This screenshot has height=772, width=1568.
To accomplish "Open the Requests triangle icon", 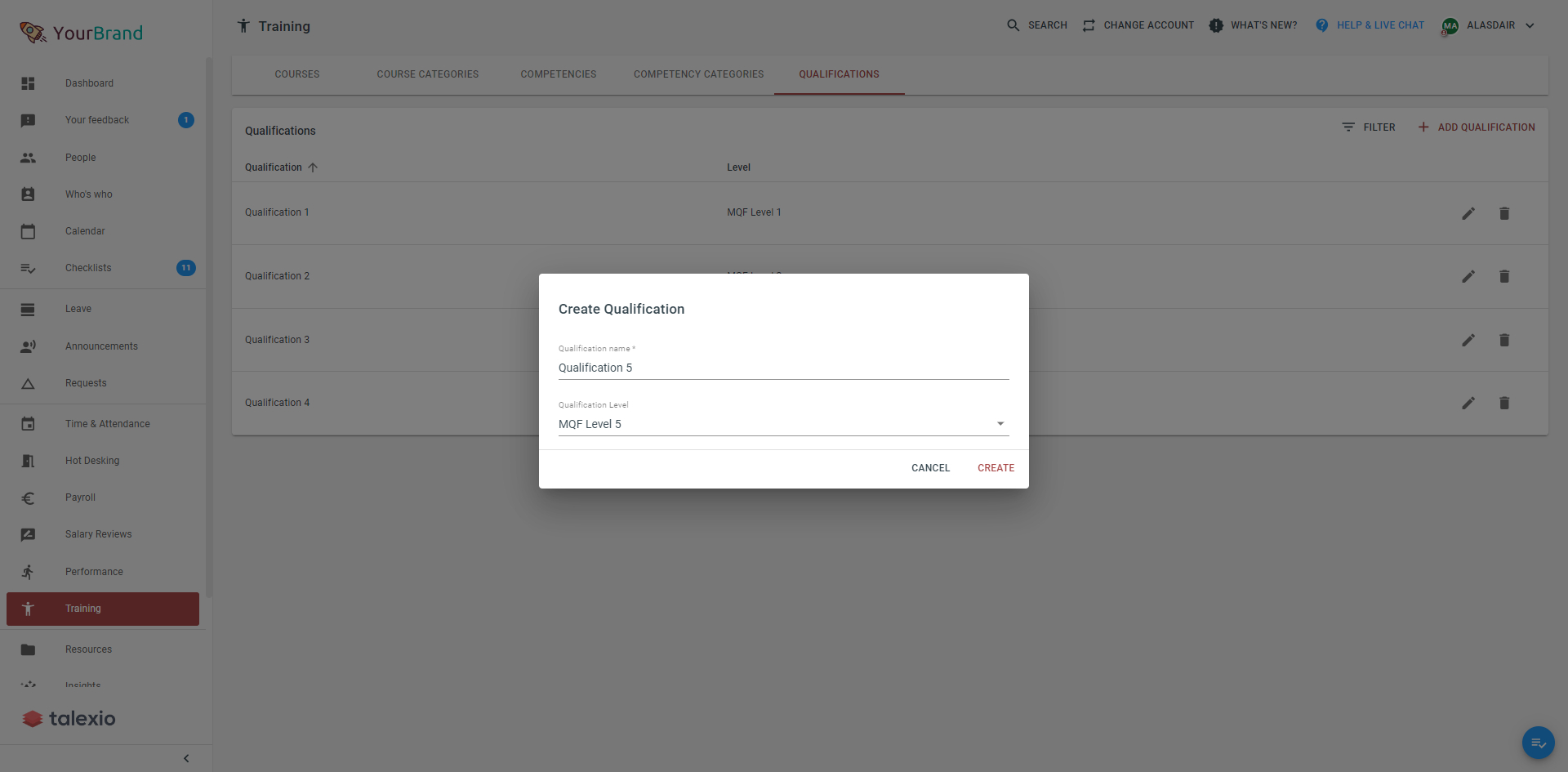I will pyautogui.click(x=28, y=383).
